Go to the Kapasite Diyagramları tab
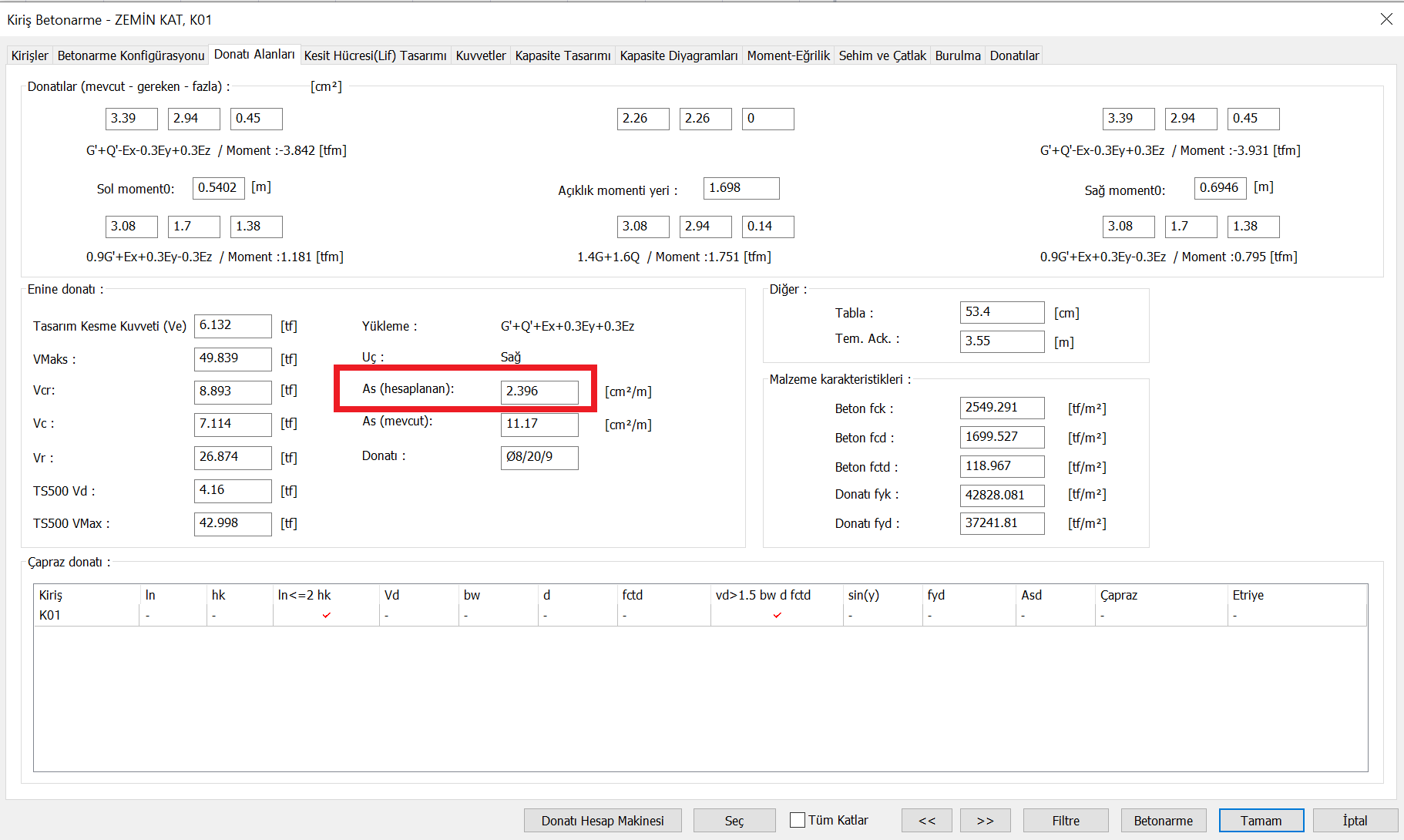The height and width of the screenshot is (840, 1404). tap(678, 55)
